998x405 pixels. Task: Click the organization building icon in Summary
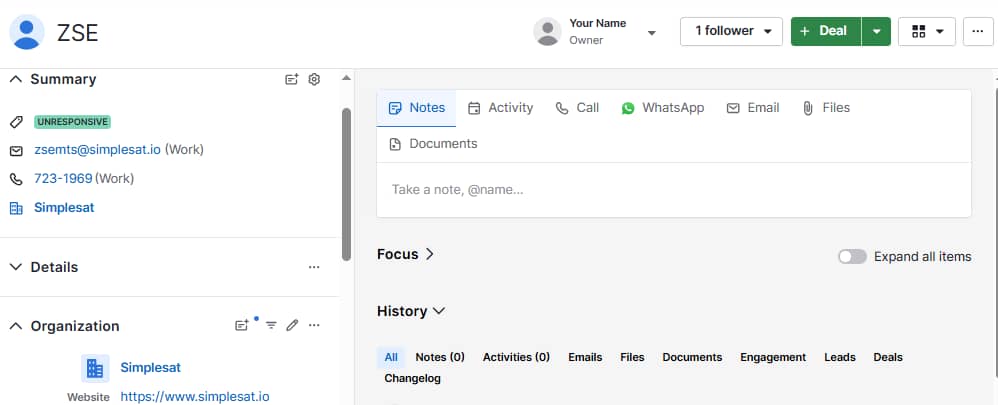(x=16, y=208)
